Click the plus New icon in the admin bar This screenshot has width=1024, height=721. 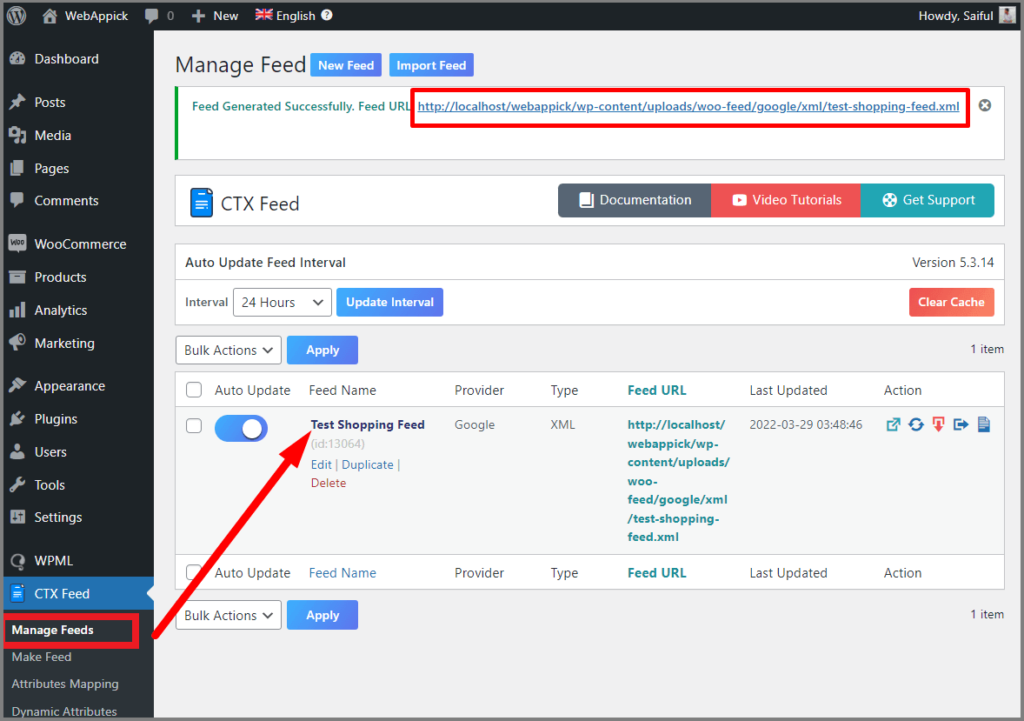click(x=199, y=16)
